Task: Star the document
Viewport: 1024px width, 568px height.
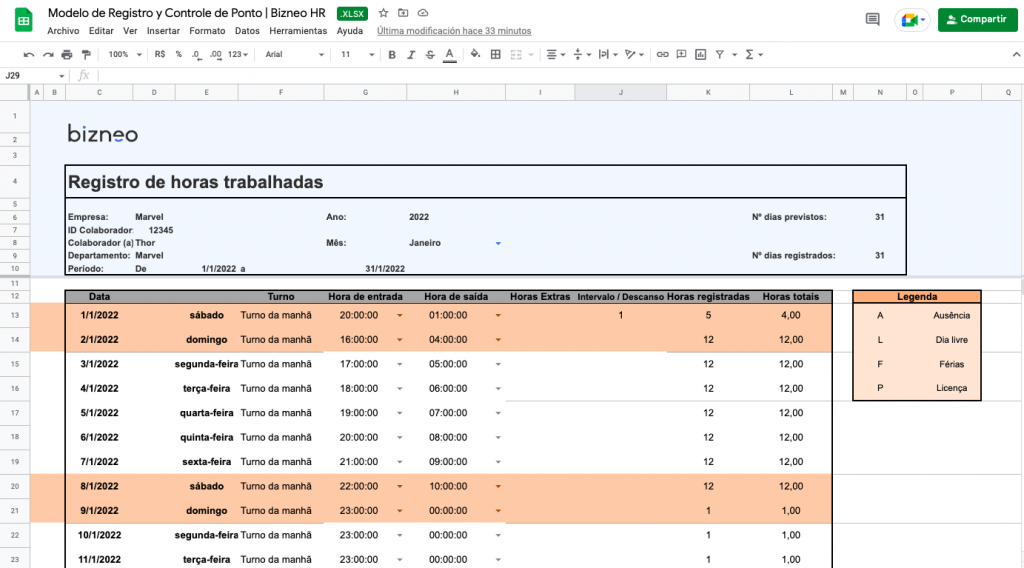Action: (383, 13)
